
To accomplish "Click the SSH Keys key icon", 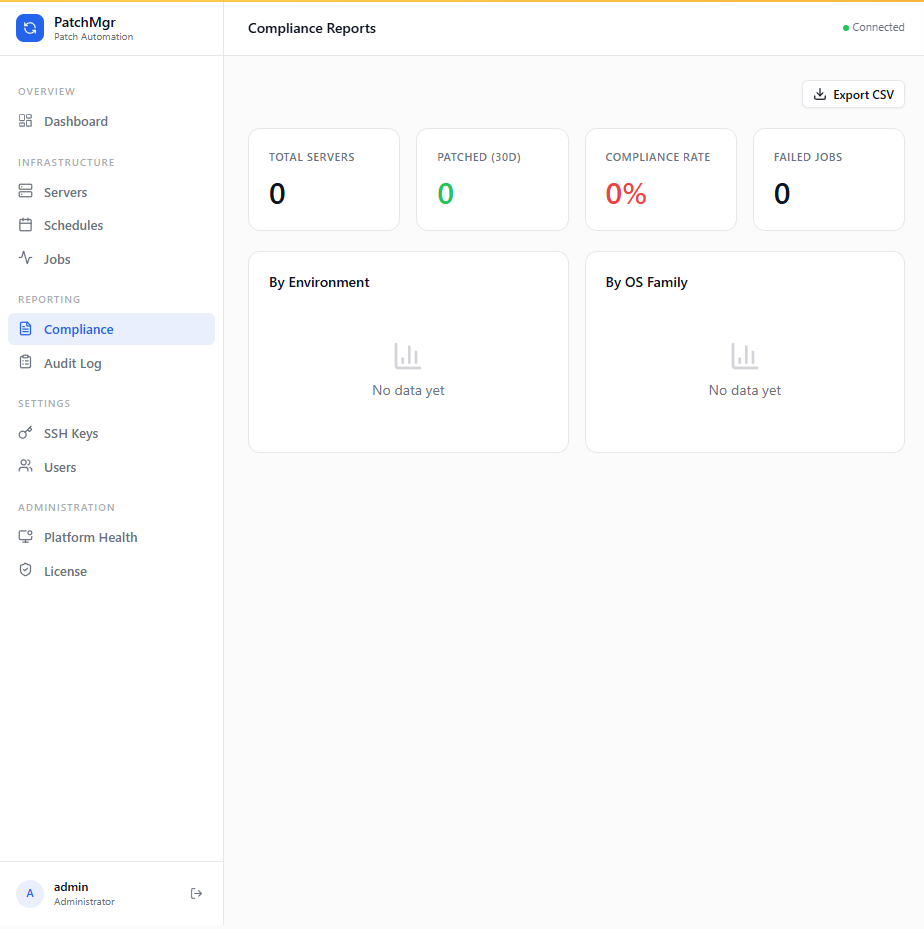I will coord(25,433).
